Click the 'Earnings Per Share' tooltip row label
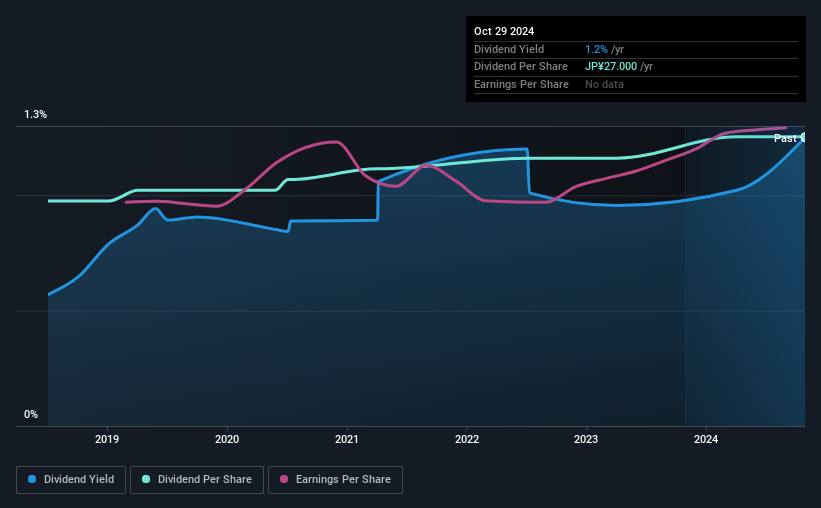The width and height of the screenshot is (821, 508). click(521, 84)
